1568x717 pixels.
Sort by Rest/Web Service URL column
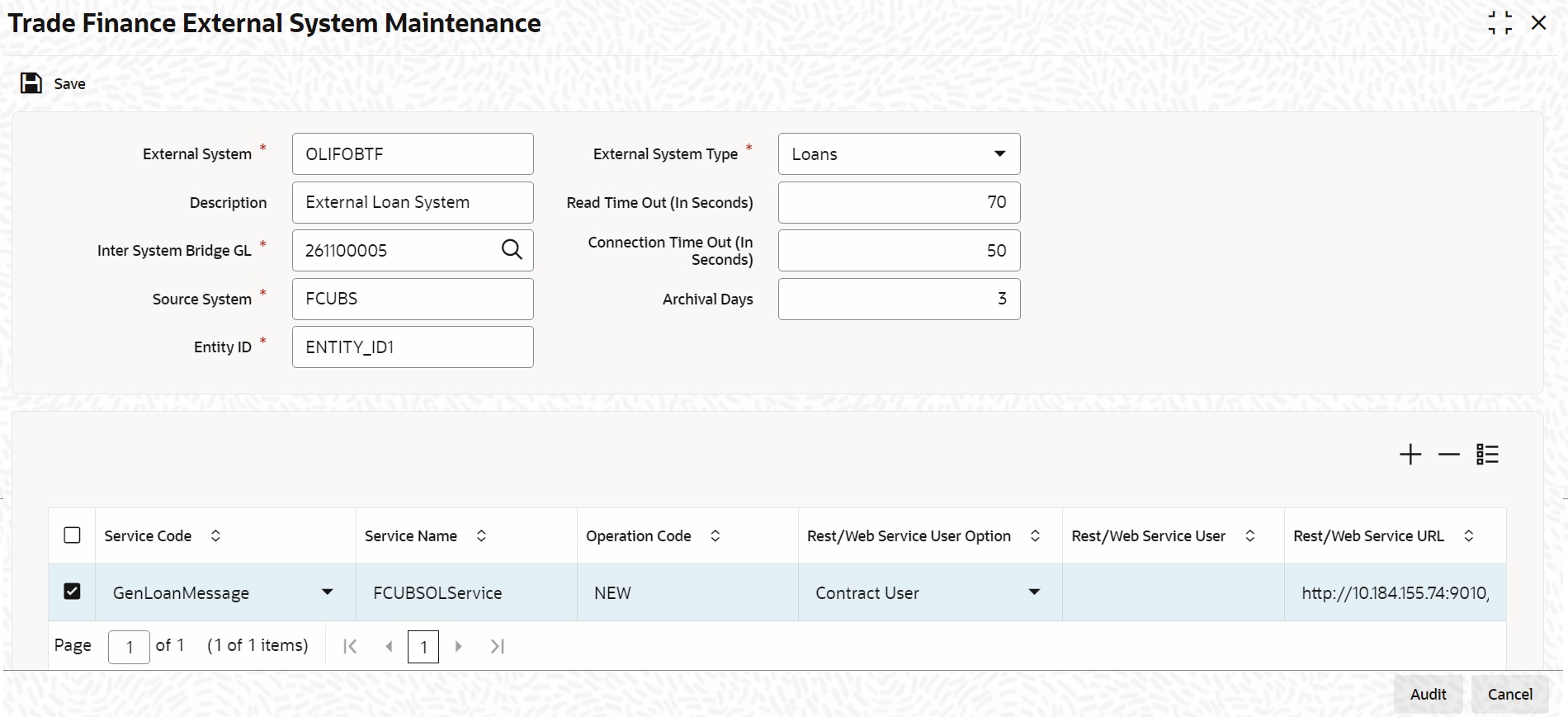coord(1469,535)
